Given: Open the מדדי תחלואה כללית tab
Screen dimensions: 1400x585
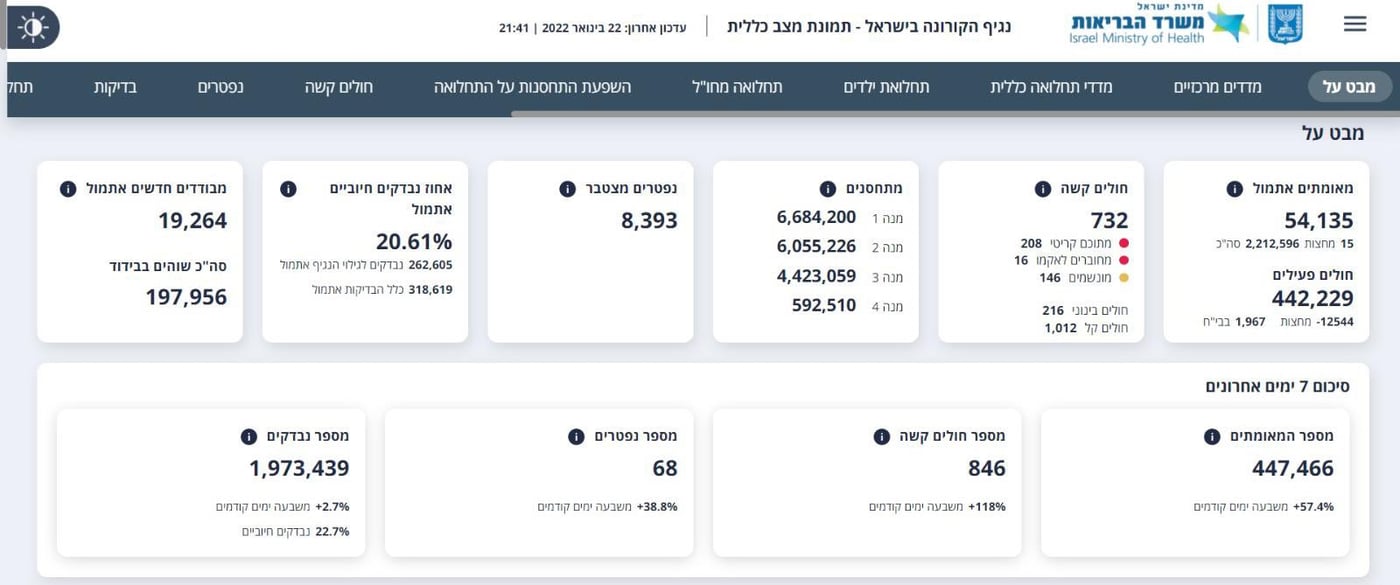Looking at the screenshot, I should point(1051,87).
